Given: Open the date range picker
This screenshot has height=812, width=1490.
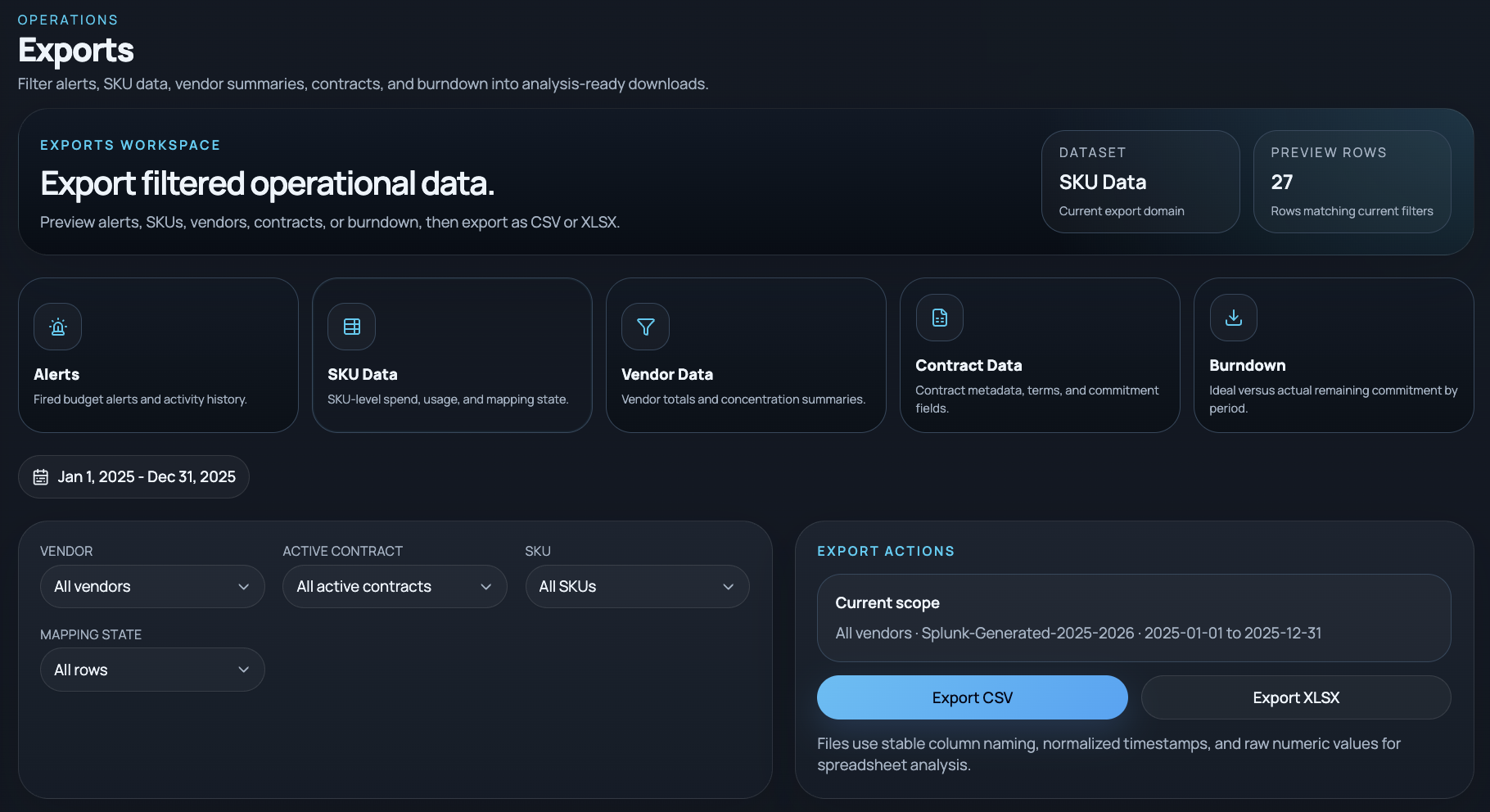Looking at the screenshot, I should (x=133, y=476).
